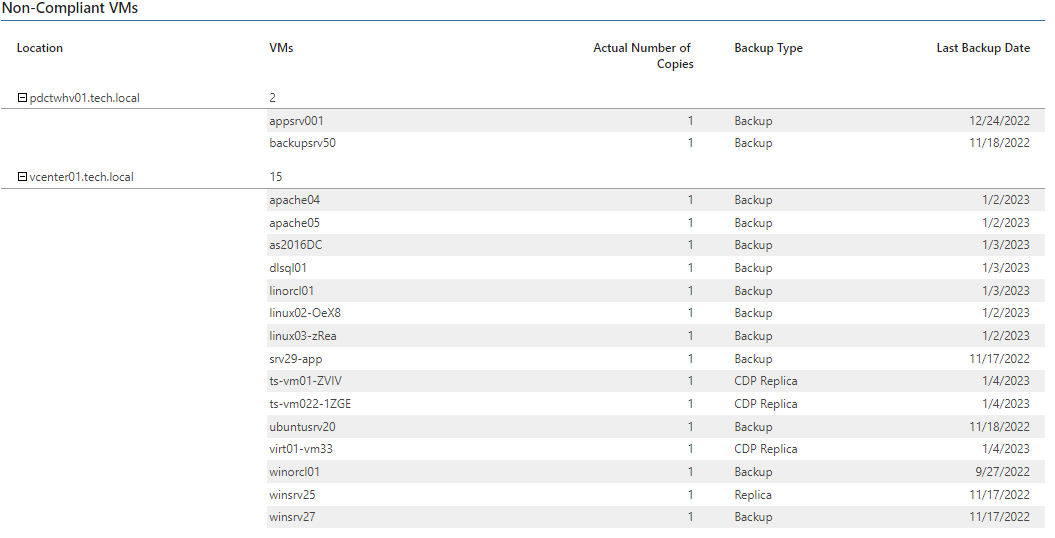Screen dimensions: 1055x538
Task: Select the winorcl01 VM entry
Action: [295, 472]
